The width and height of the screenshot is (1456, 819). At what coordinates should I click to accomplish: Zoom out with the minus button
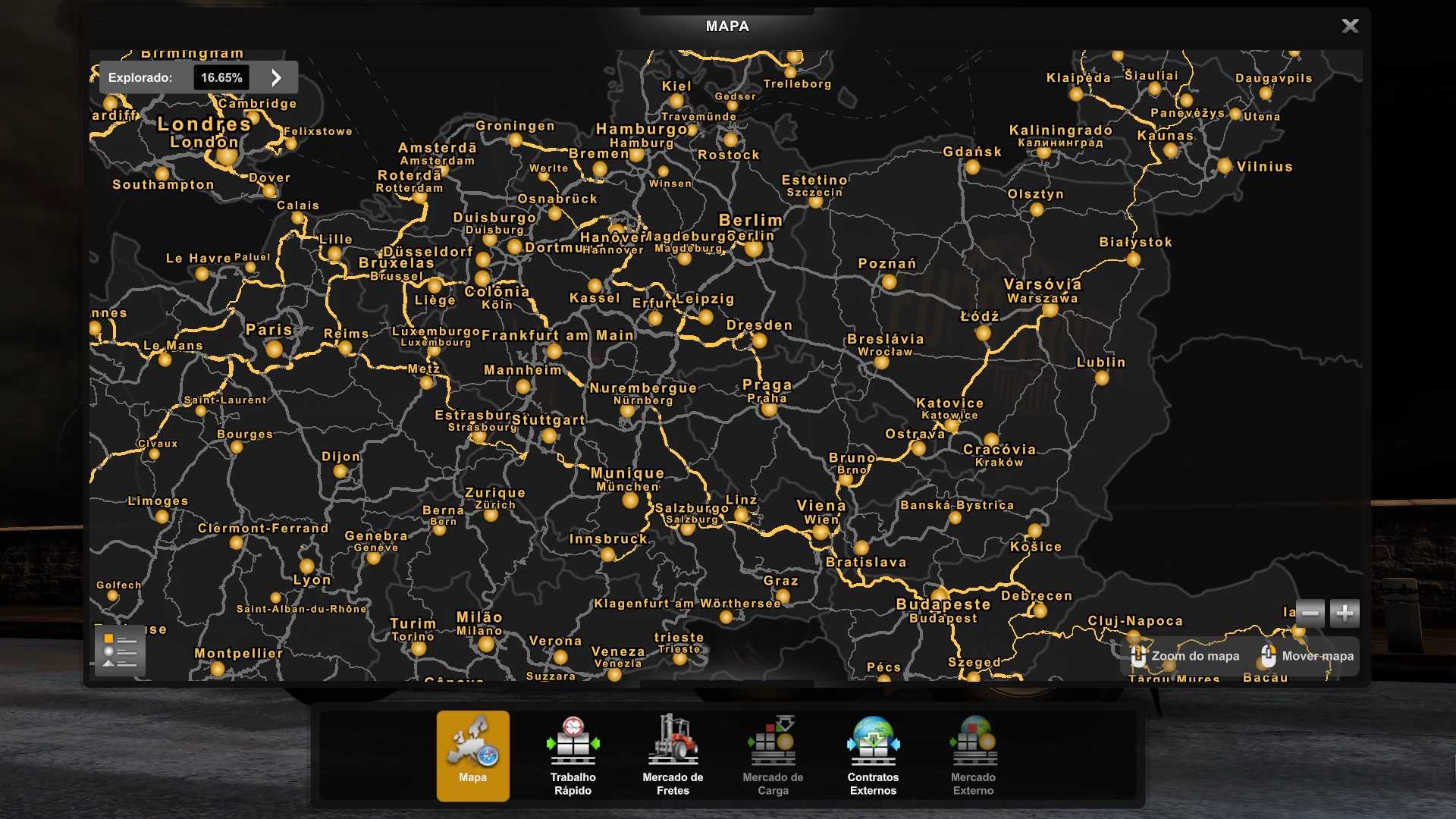point(1310,613)
